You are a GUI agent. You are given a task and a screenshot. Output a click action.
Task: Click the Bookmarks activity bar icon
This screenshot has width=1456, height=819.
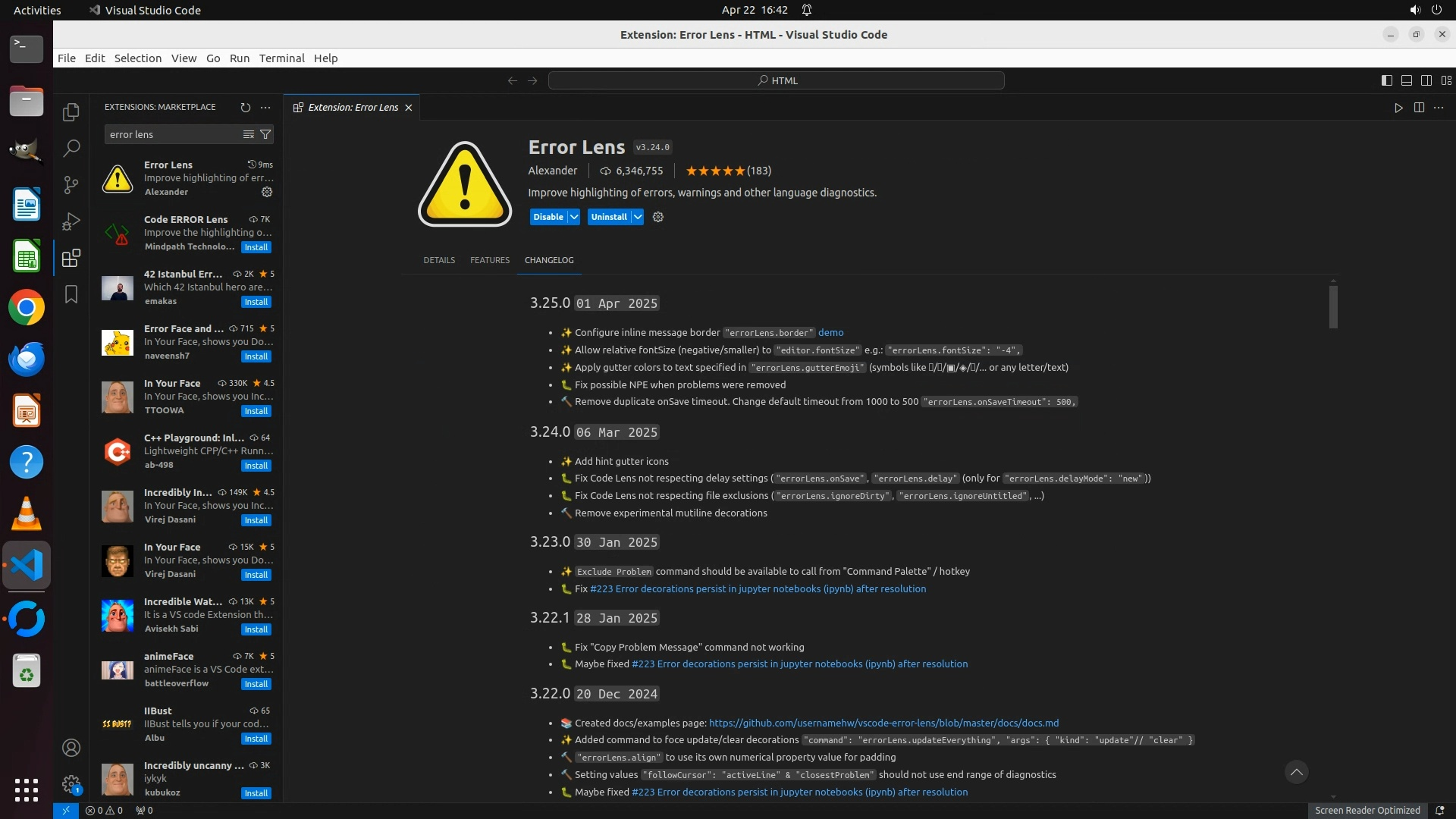click(x=71, y=294)
